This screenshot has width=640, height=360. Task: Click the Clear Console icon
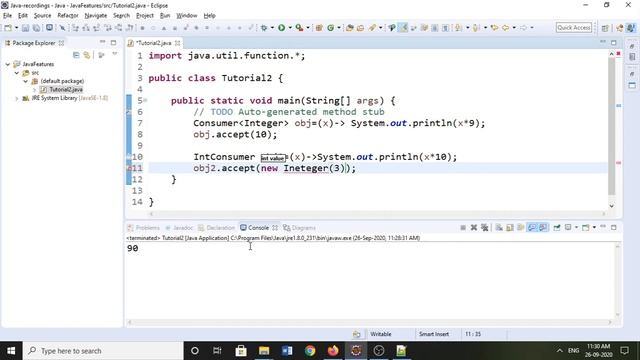click(x=499, y=228)
